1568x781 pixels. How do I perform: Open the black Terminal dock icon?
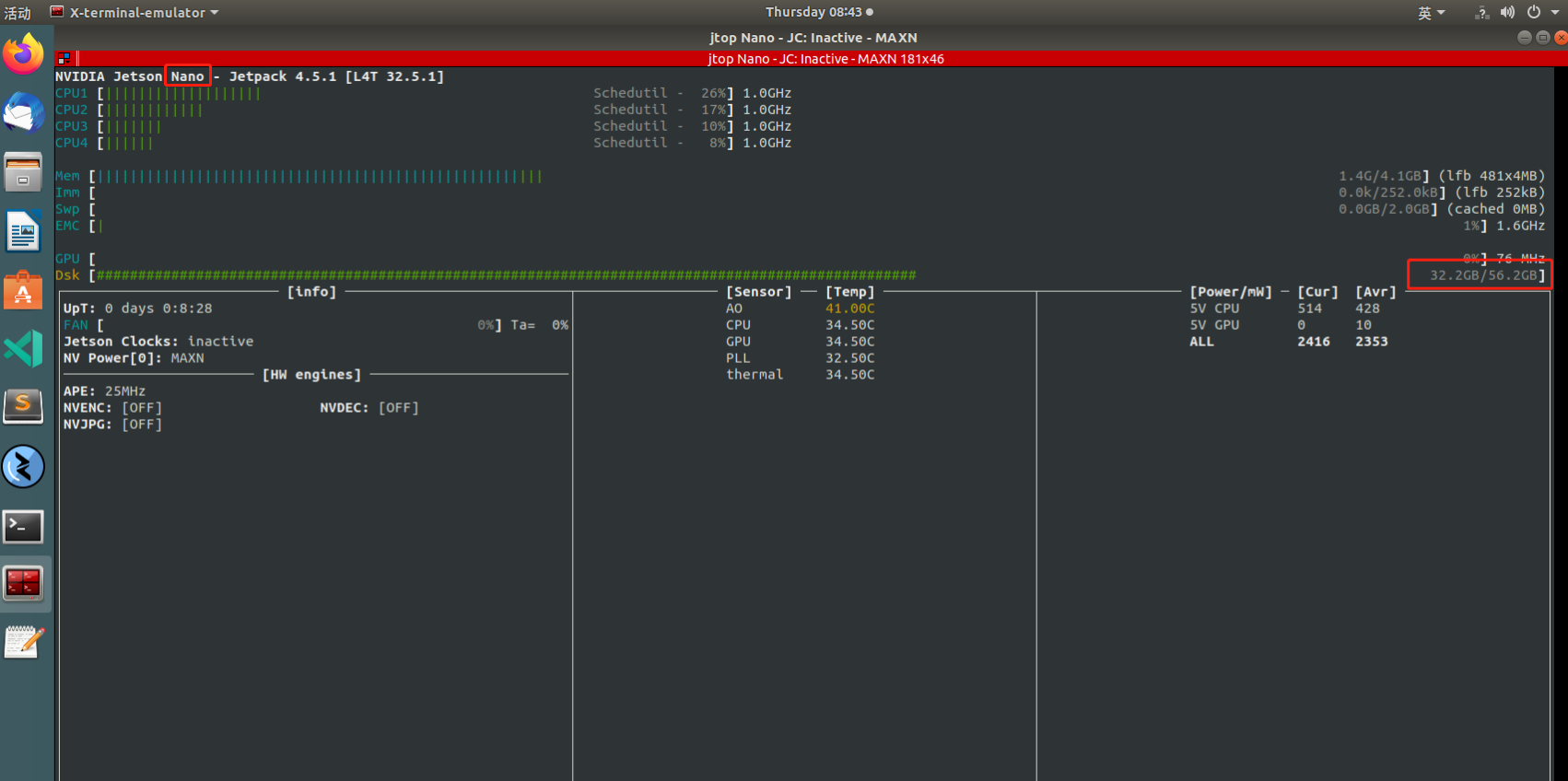click(x=23, y=527)
